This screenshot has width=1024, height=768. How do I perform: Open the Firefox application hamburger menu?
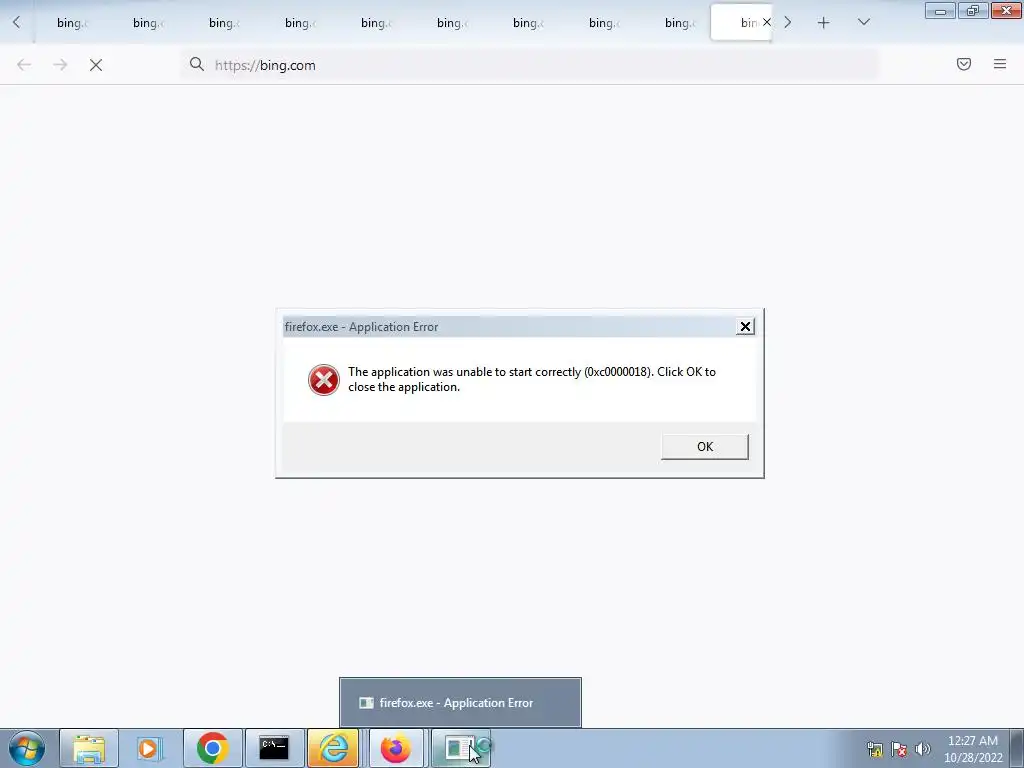click(x=1000, y=64)
